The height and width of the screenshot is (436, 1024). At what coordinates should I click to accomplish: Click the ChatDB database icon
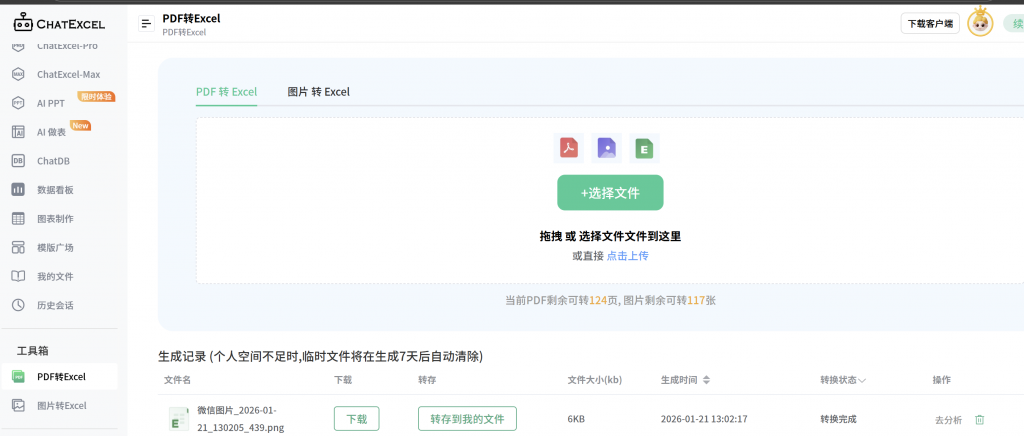pyautogui.click(x=18, y=161)
